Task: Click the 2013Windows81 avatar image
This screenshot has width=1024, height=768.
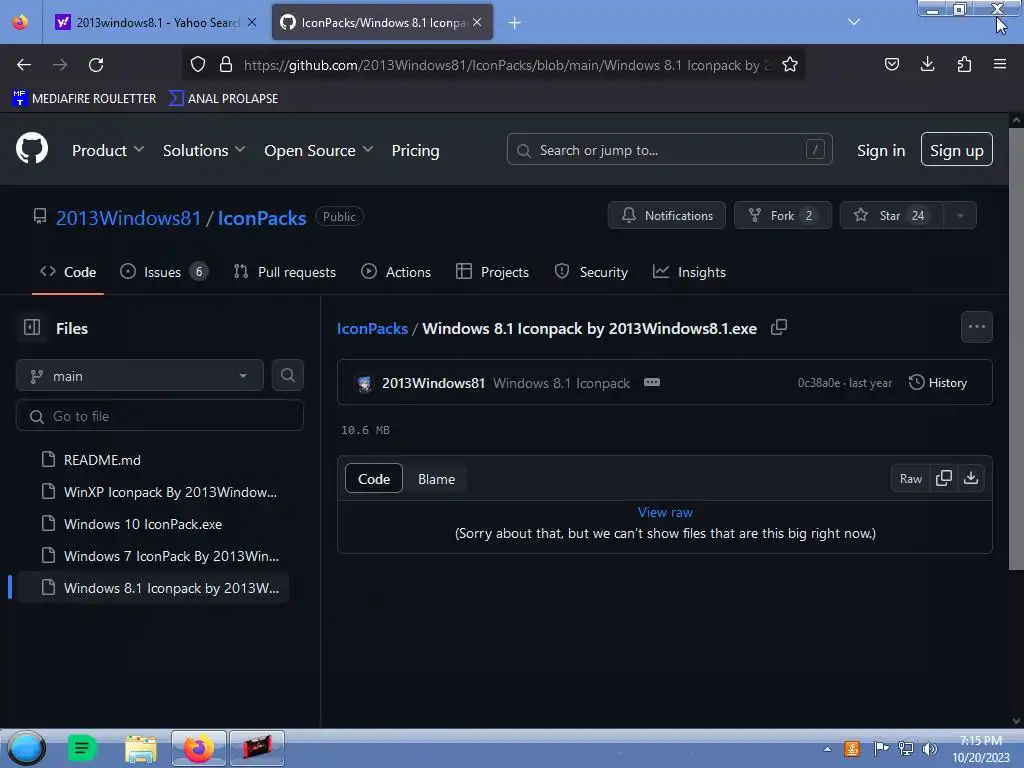Action: click(x=364, y=383)
